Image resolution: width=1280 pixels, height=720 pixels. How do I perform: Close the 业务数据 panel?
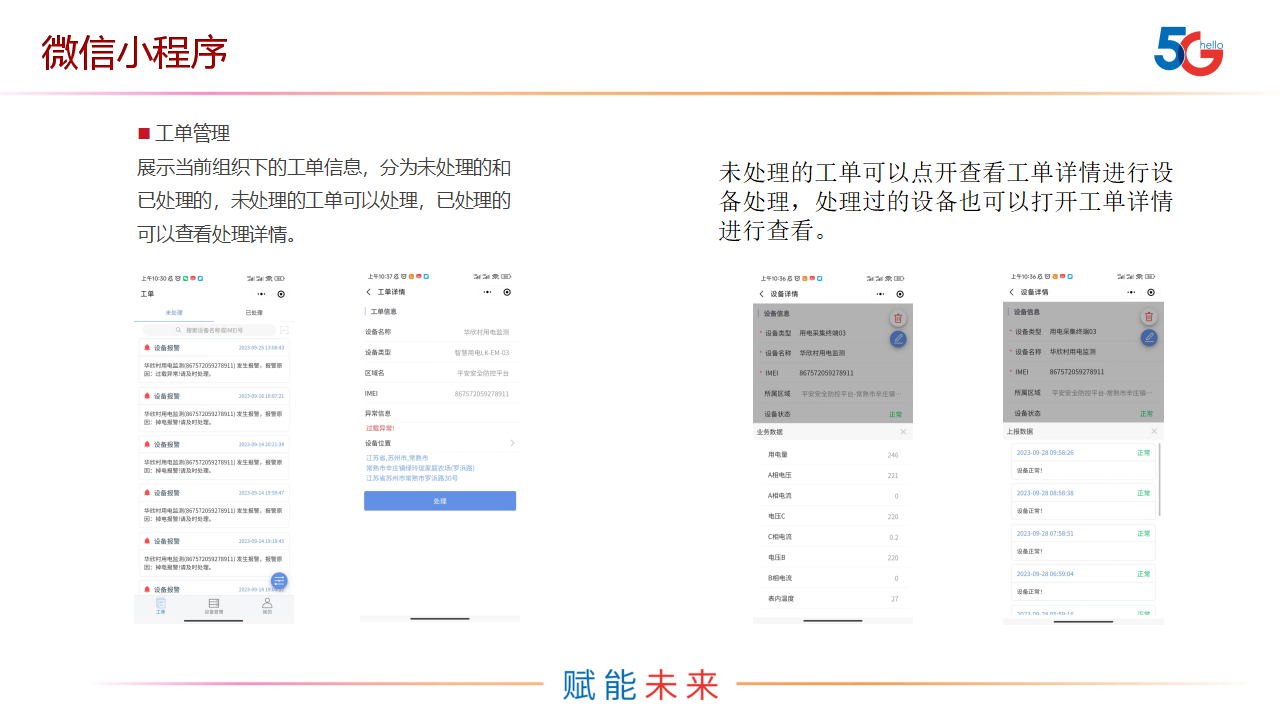[x=903, y=432]
